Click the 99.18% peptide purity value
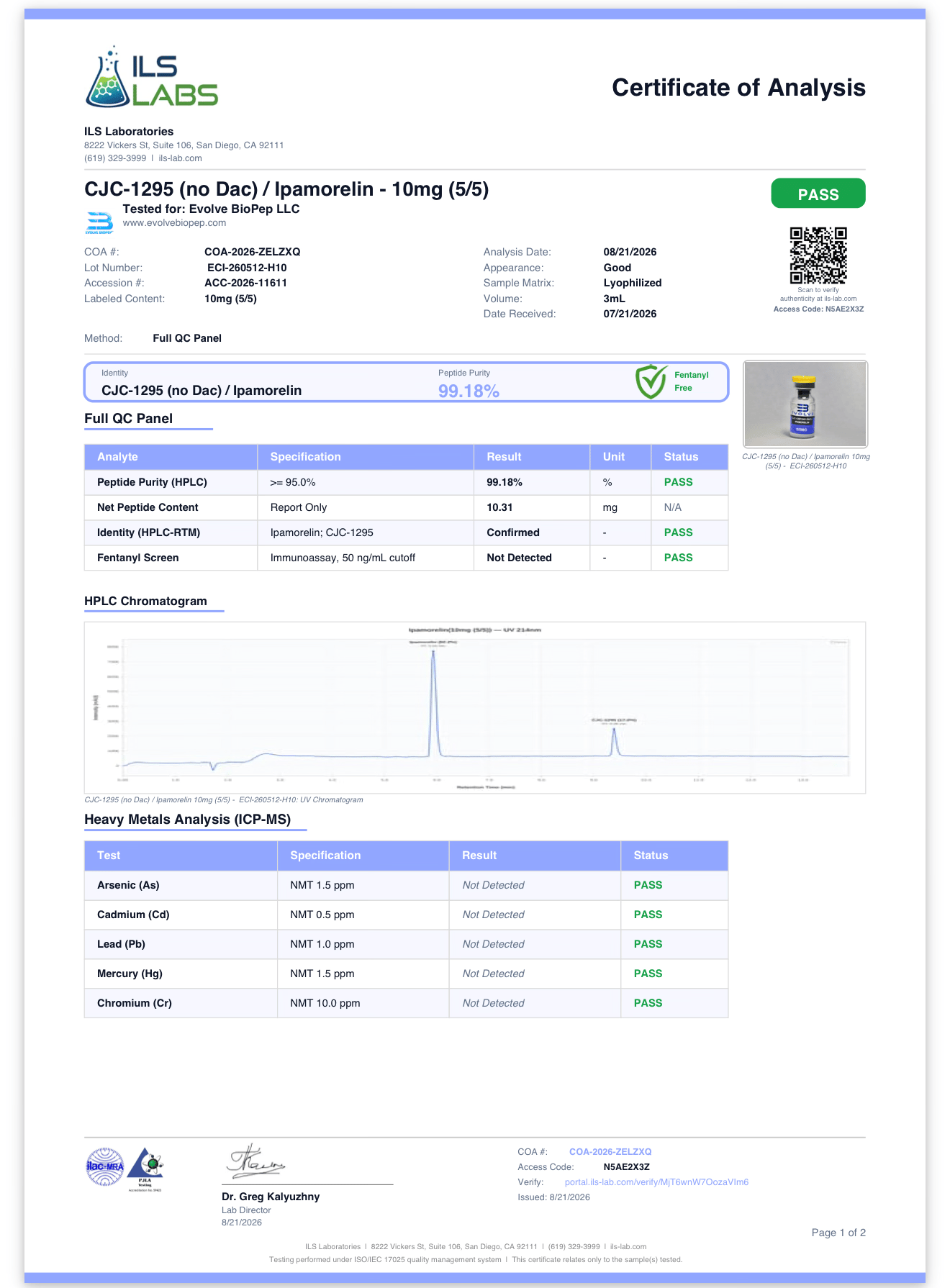Viewport: 950px width, 1288px height. (469, 391)
